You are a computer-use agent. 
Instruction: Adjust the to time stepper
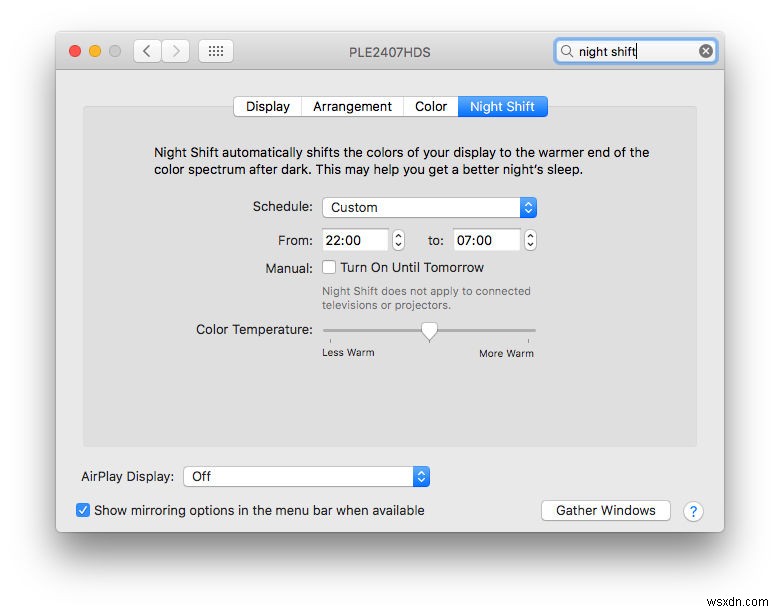530,240
